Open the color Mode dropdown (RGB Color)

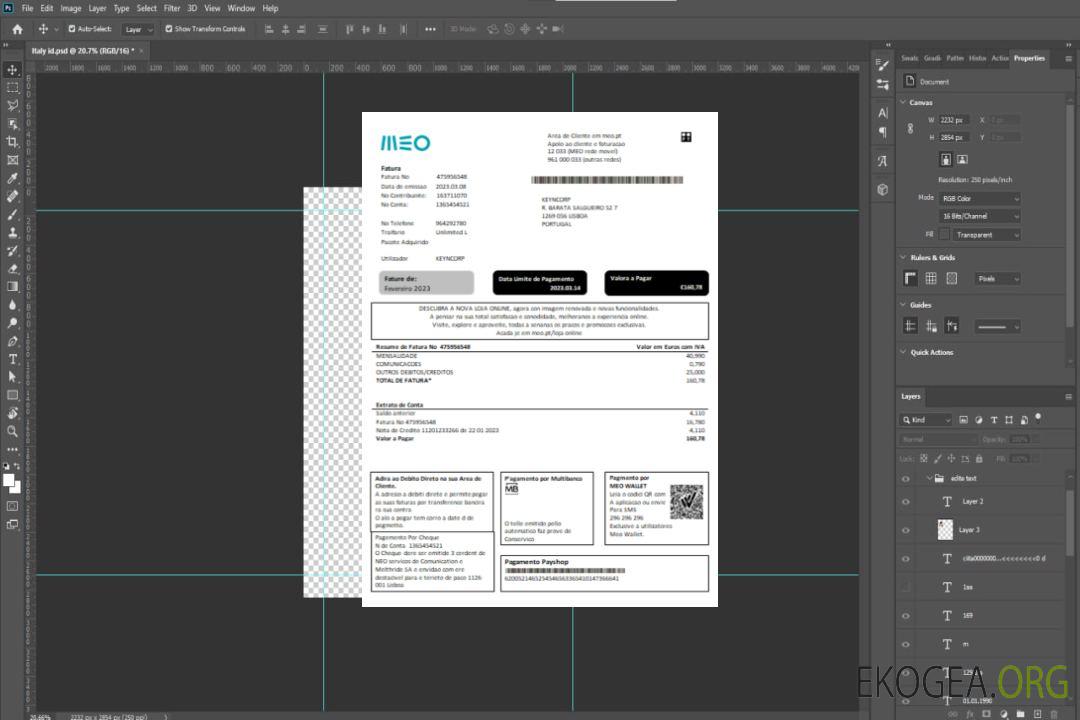click(979, 198)
